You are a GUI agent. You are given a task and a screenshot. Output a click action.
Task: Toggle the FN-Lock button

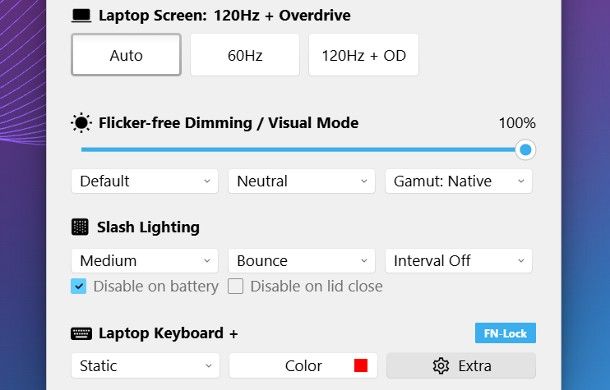505,333
